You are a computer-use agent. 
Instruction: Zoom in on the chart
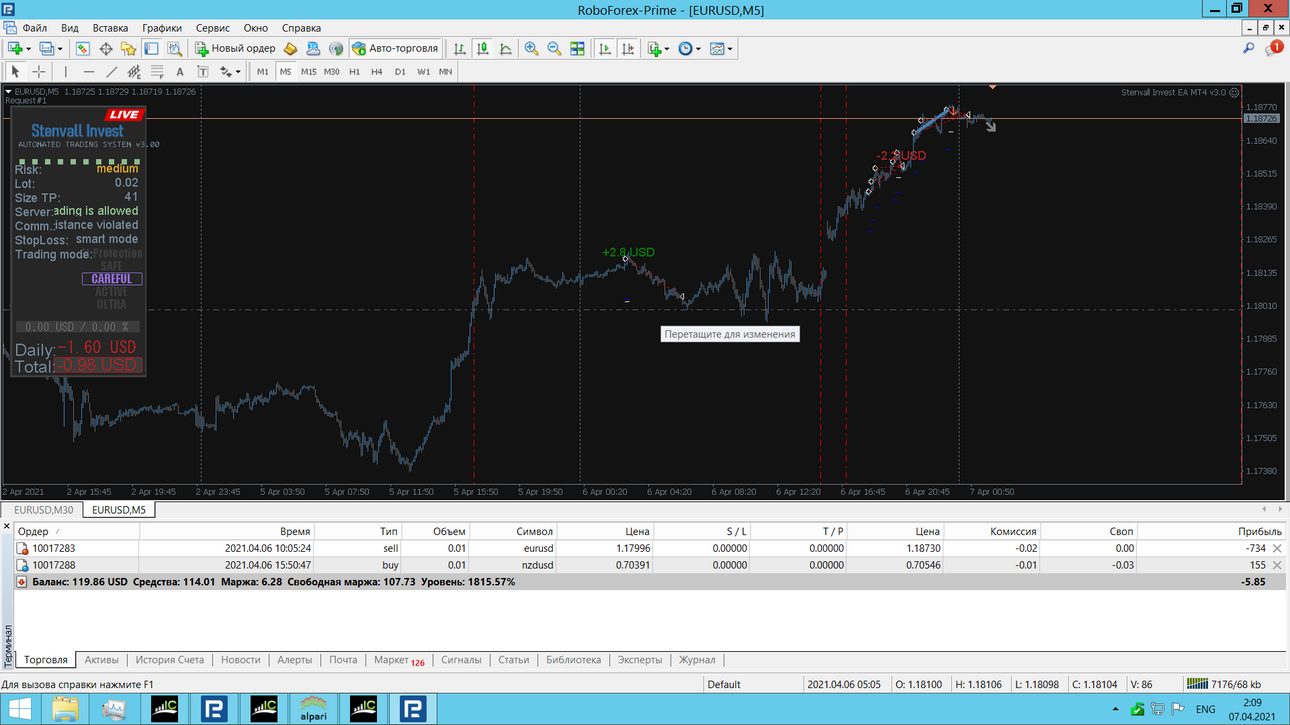pos(531,48)
